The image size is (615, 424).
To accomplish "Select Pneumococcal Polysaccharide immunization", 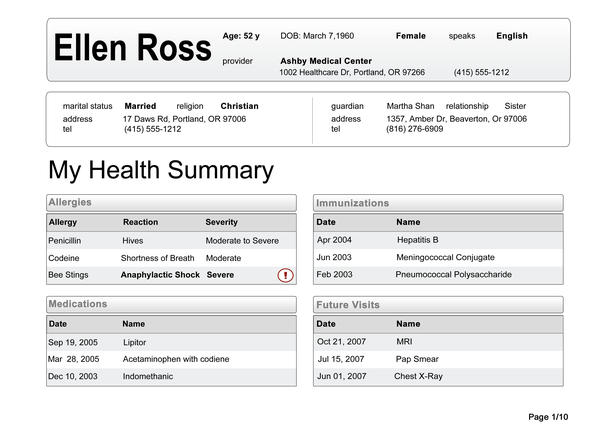I will (453, 275).
